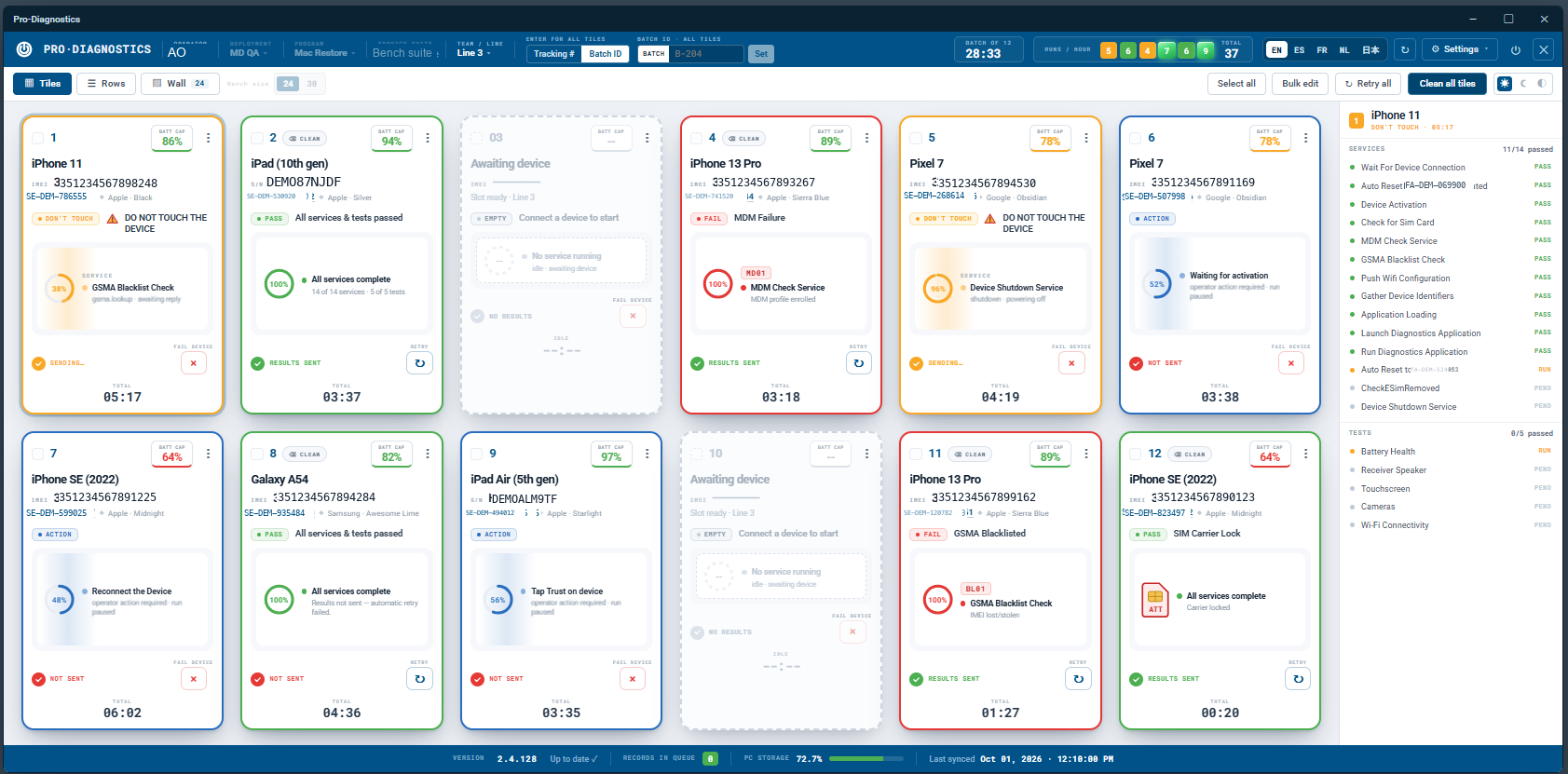The image size is (1568, 774).
Task: Click the power icon beside Settings
Action: [x=1516, y=49]
